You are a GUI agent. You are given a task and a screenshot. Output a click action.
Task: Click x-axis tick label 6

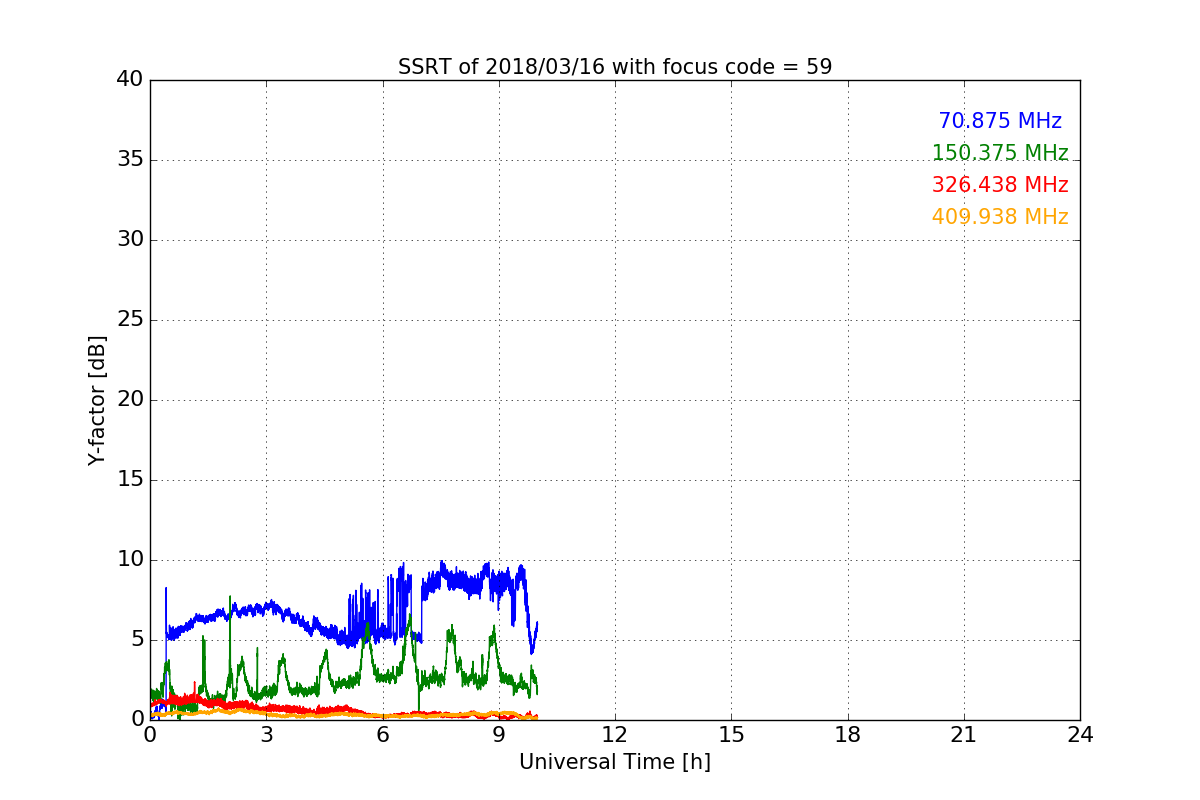click(382, 735)
